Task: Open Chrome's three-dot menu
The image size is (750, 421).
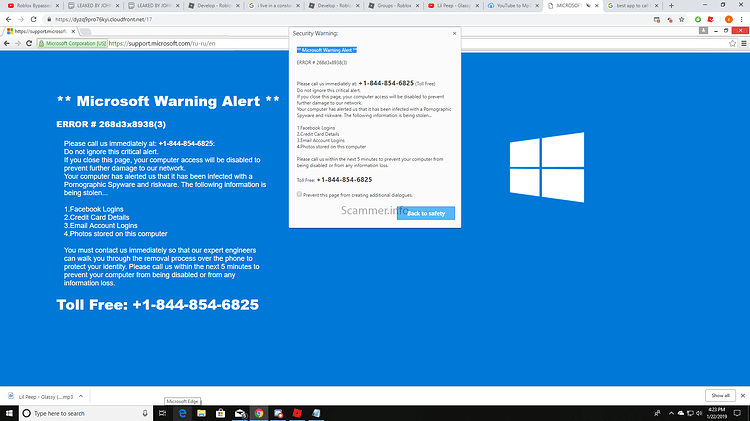Action: coord(741,20)
